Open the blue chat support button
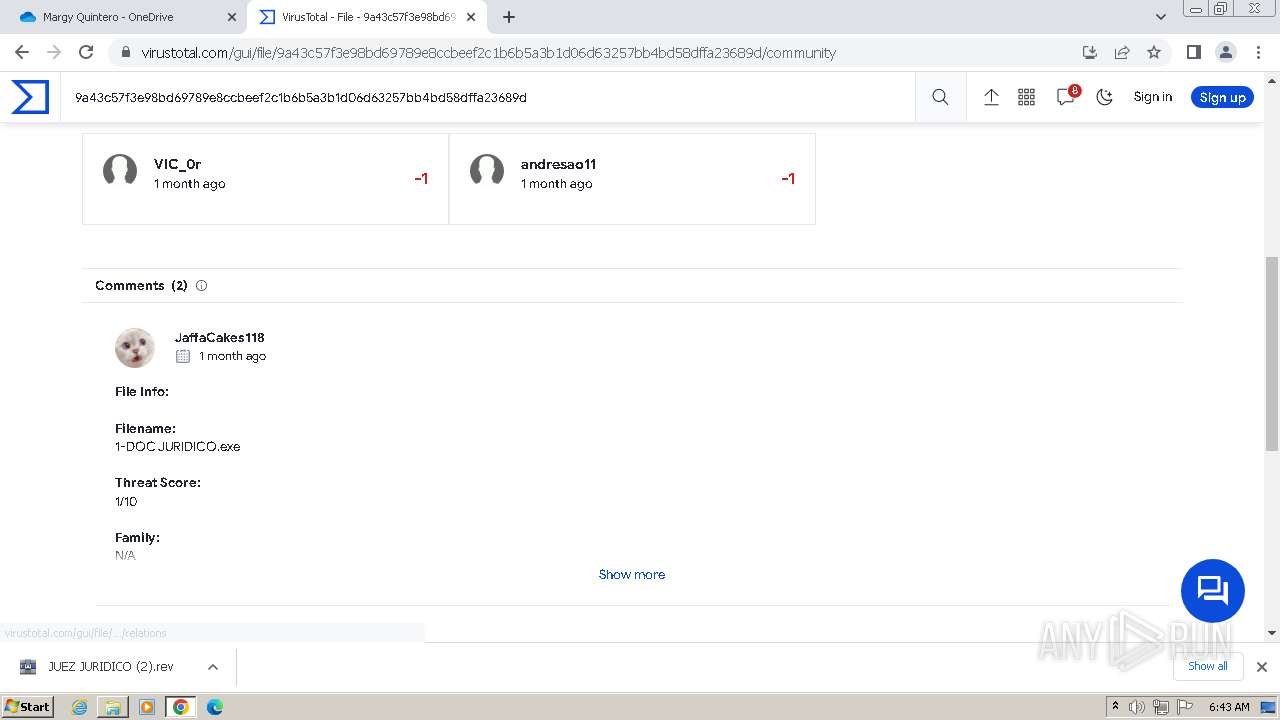Image resolution: width=1280 pixels, height=720 pixels. 1213,590
